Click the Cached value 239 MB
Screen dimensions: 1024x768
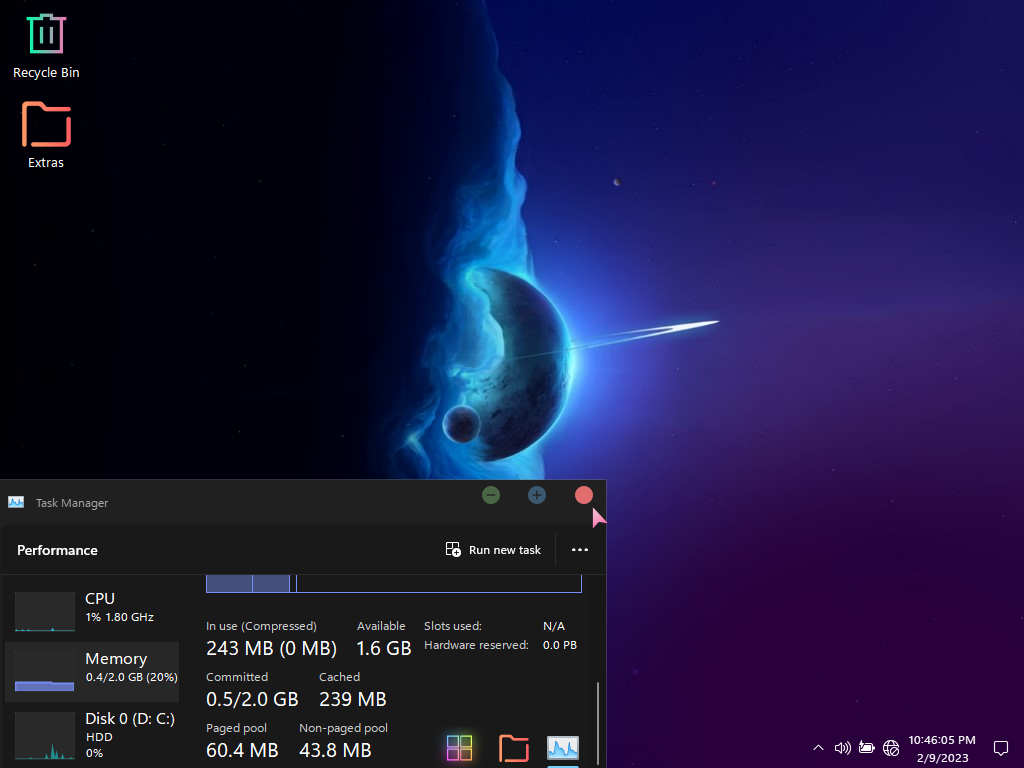[x=353, y=699]
